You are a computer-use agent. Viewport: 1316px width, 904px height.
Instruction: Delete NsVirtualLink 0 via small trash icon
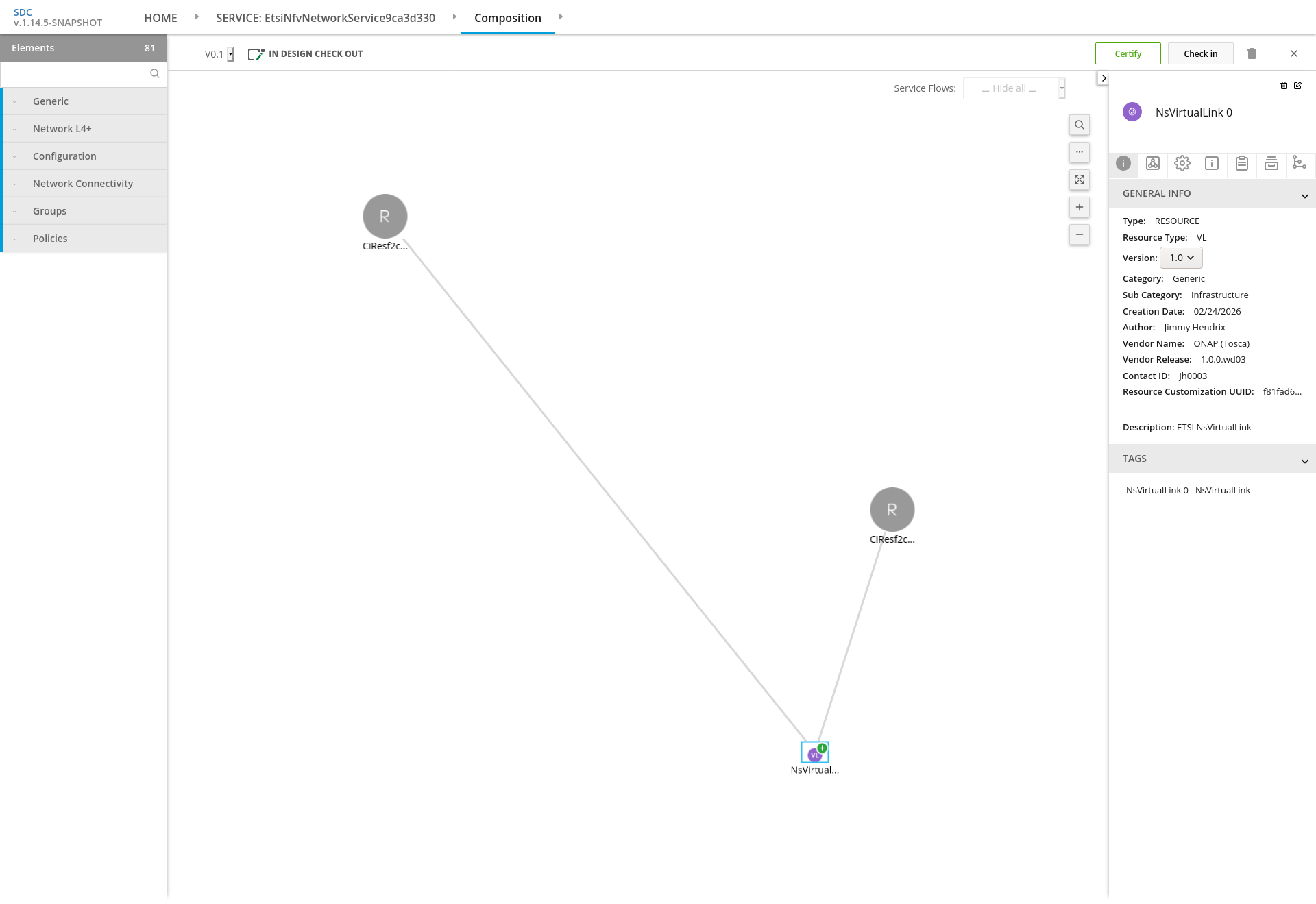(1284, 86)
